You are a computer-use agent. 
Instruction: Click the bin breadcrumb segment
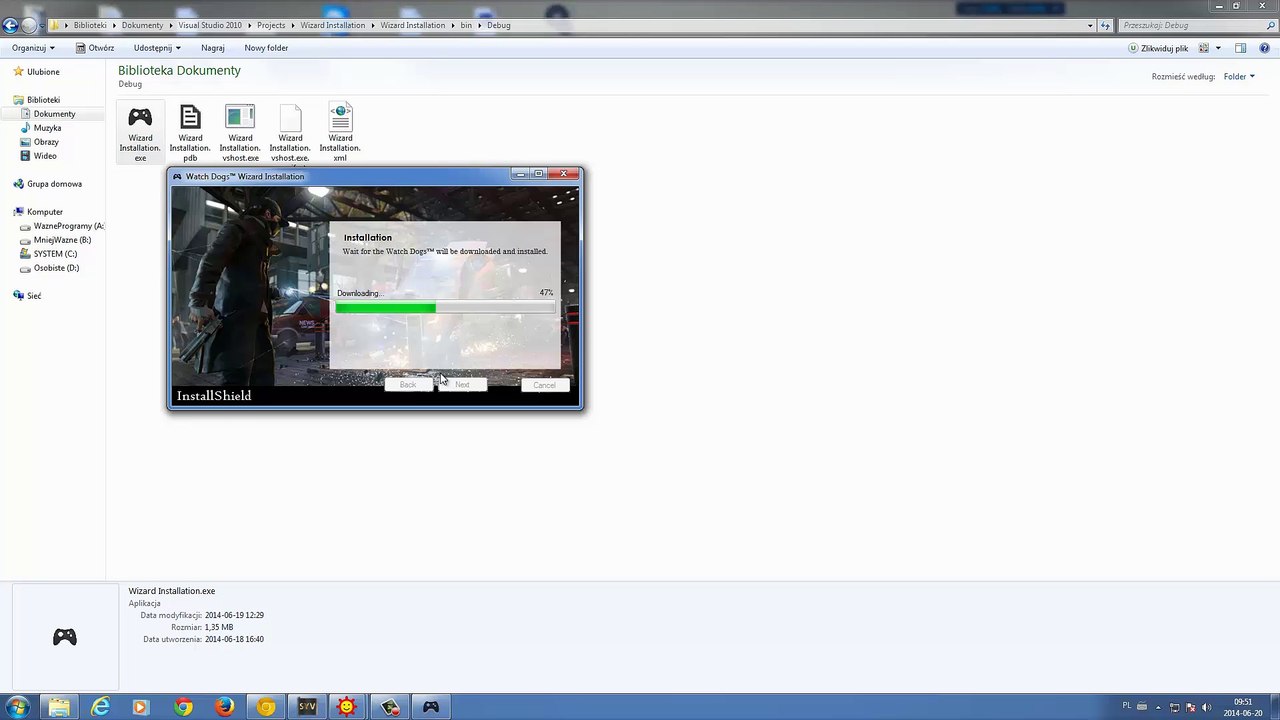(466, 25)
